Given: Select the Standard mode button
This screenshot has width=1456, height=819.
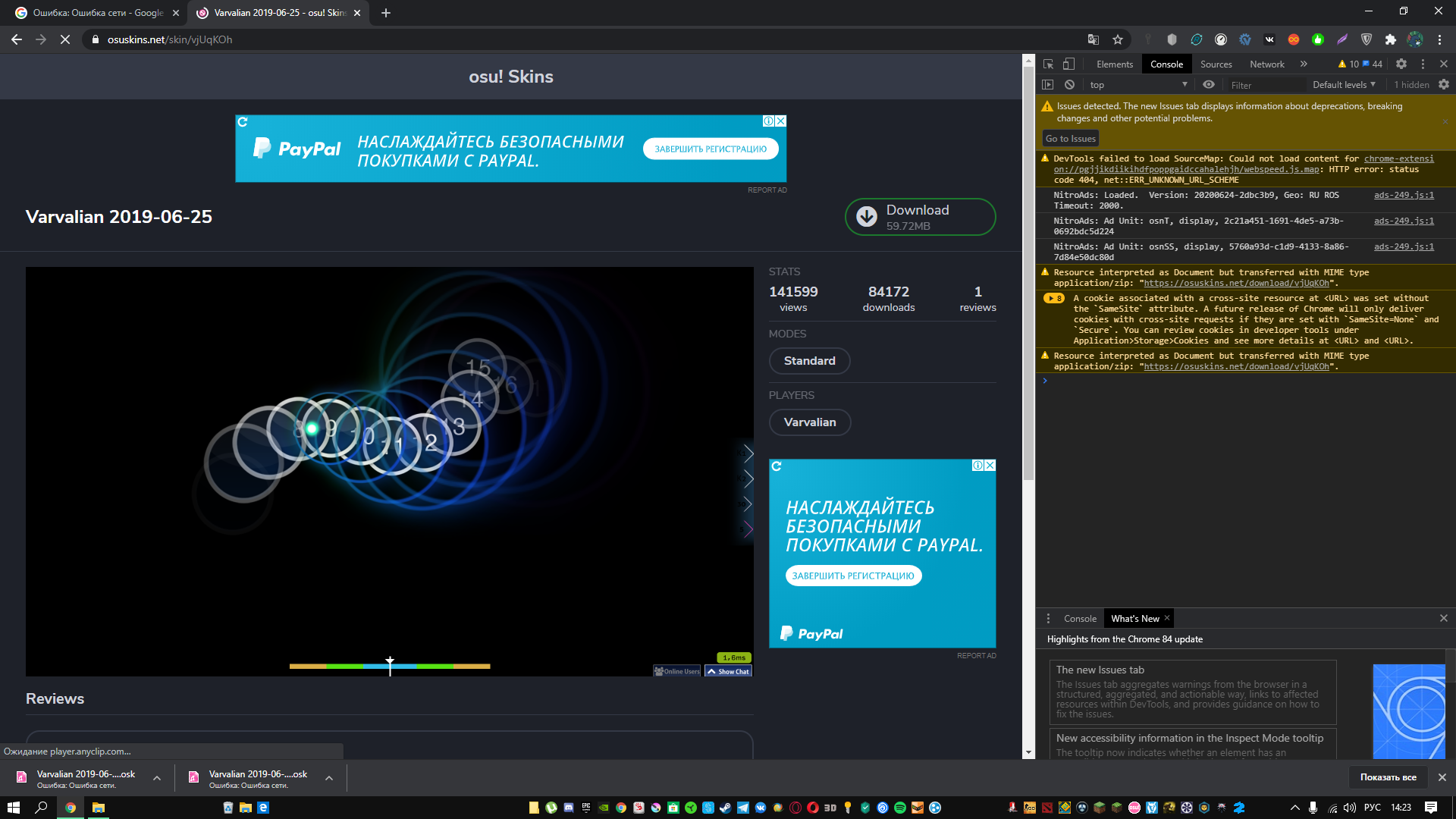Looking at the screenshot, I should [x=808, y=361].
